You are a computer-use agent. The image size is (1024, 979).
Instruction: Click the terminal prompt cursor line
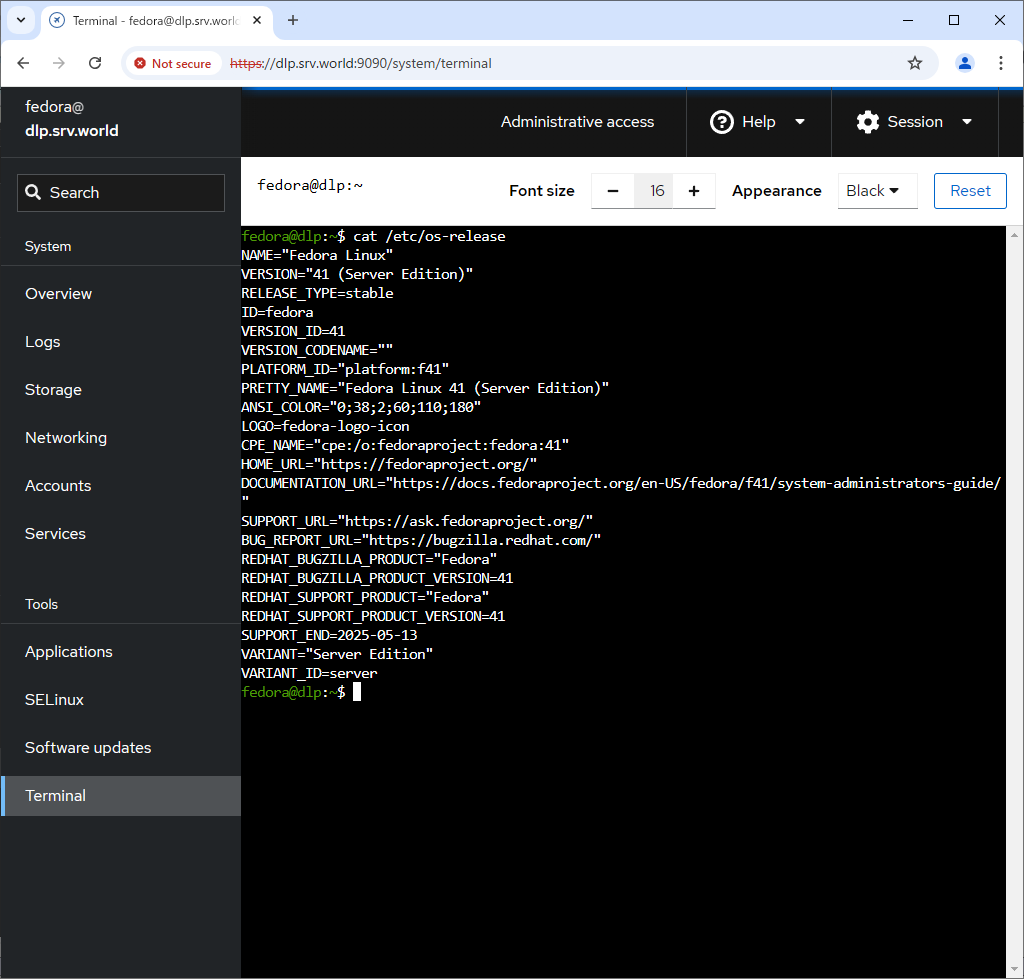click(x=301, y=692)
